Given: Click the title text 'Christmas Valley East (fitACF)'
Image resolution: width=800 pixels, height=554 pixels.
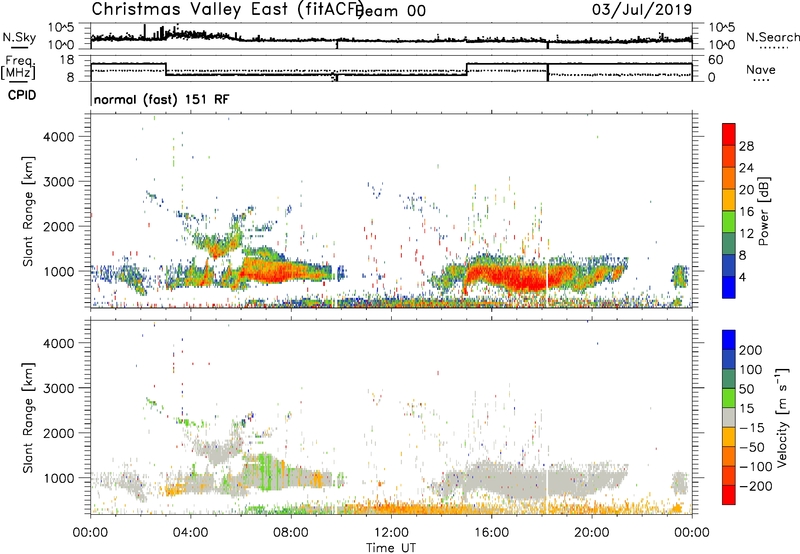Looking at the screenshot, I should click(x=228, y=9).
